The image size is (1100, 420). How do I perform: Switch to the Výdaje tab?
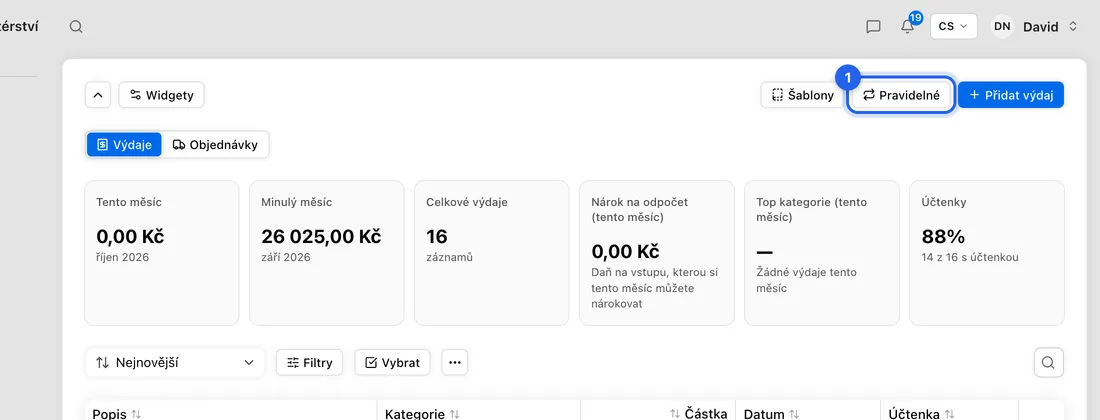click(124, 144)
